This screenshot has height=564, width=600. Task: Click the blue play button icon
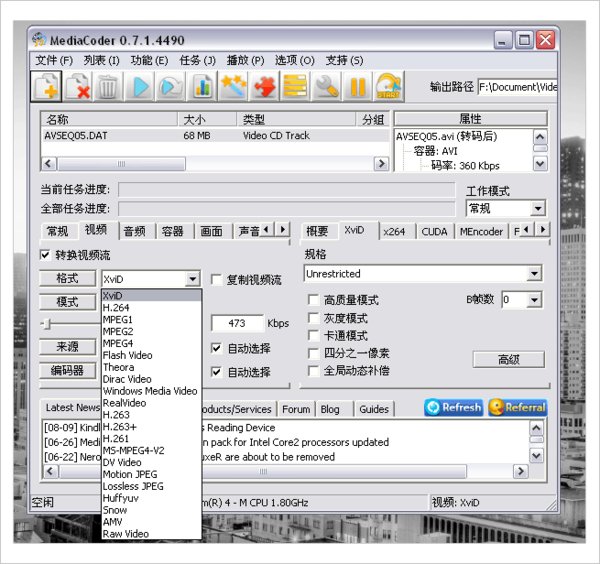(x=140, y=87)
